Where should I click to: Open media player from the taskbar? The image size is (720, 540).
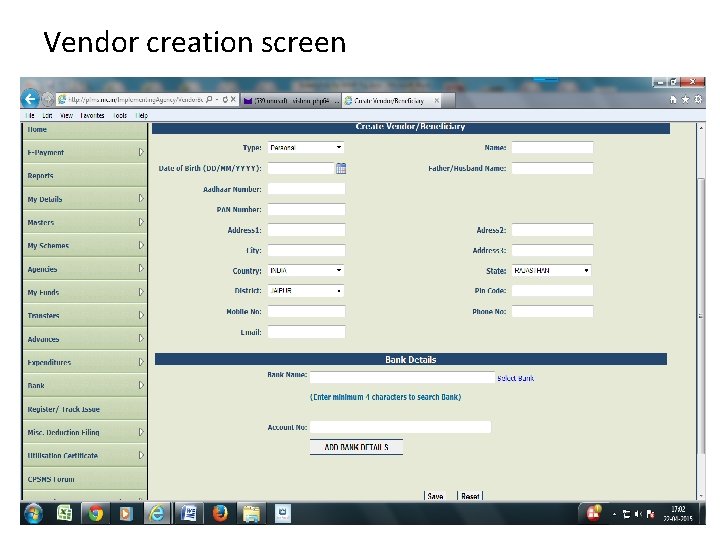click(125, 513)
